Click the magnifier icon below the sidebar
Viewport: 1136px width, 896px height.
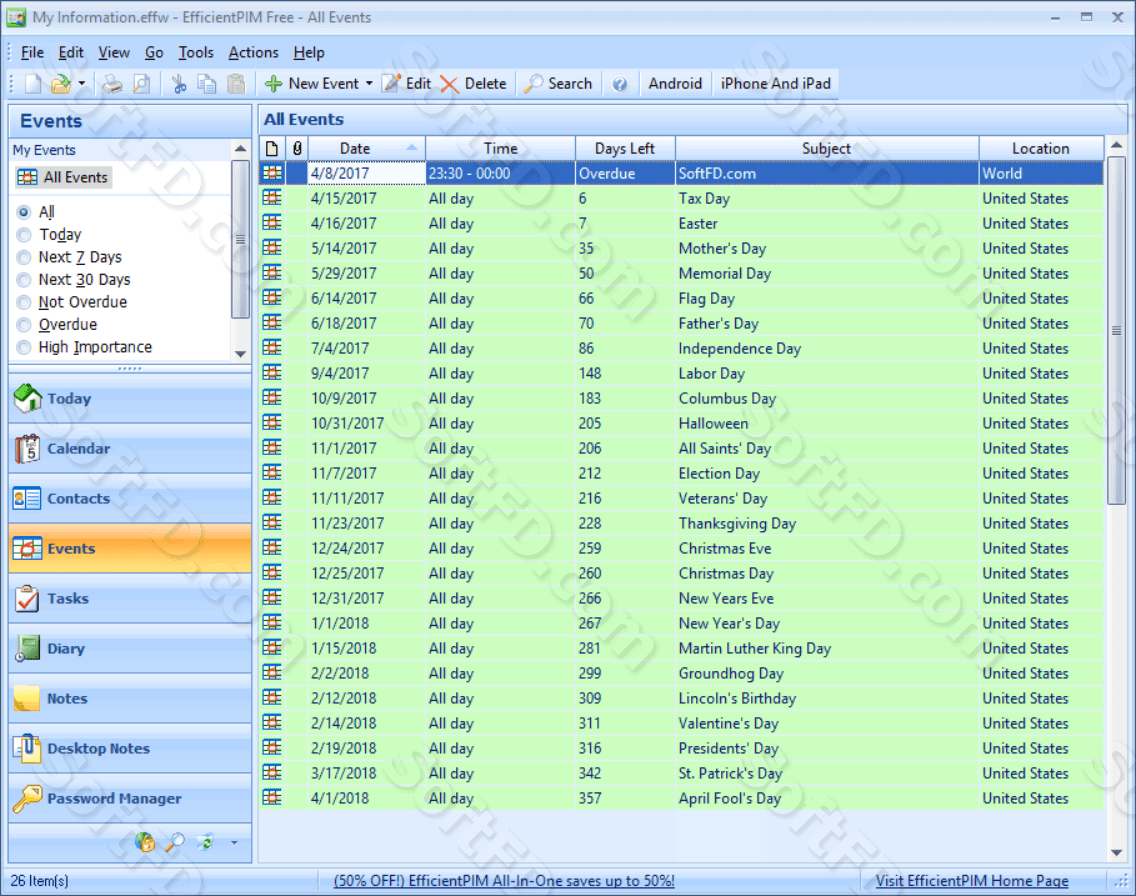click(175, 842)
